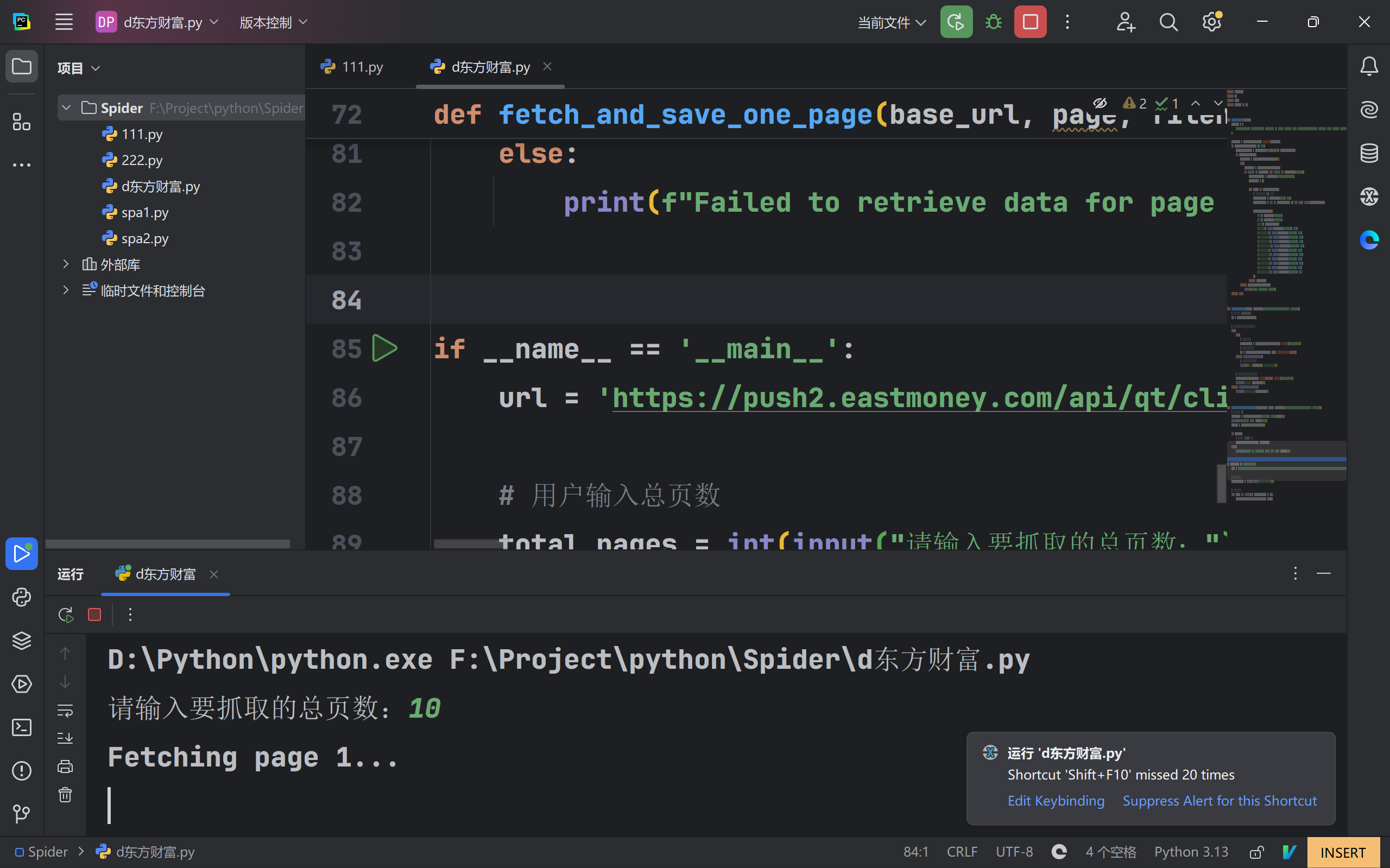Open the Database tool window

pos(1369,153)
